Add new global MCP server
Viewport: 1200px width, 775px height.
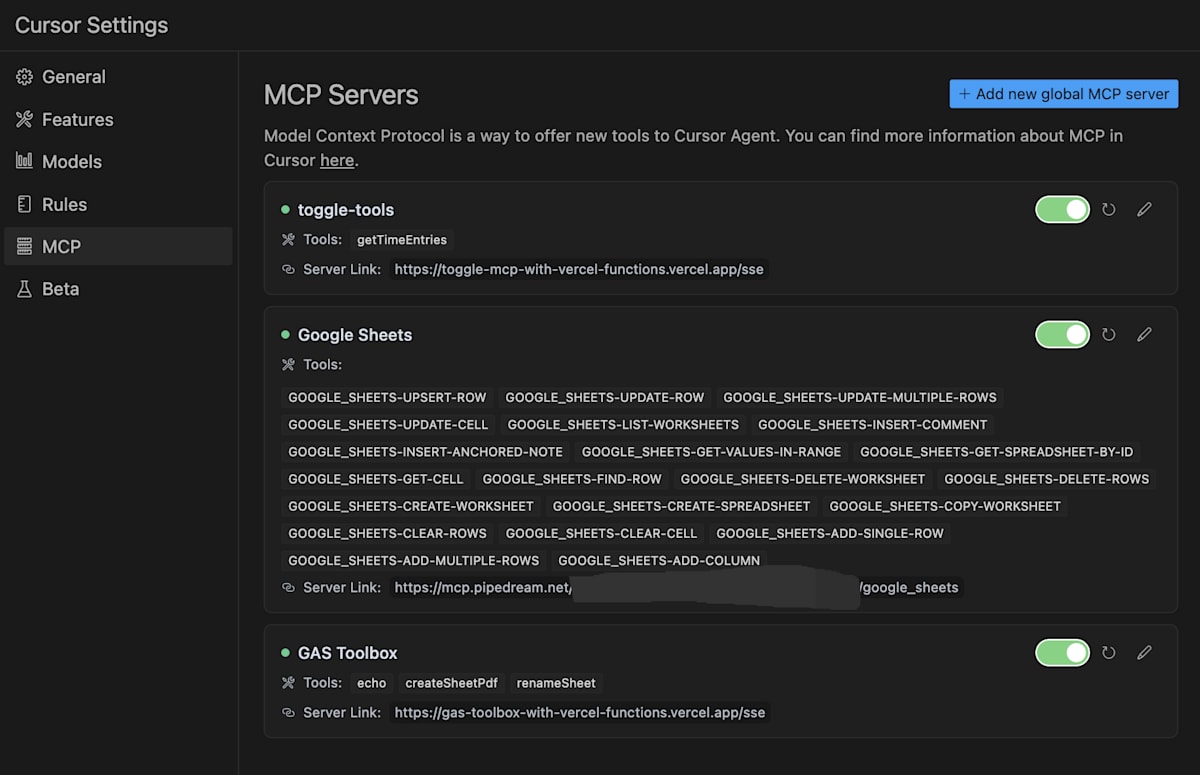[x=1064, y=94]
